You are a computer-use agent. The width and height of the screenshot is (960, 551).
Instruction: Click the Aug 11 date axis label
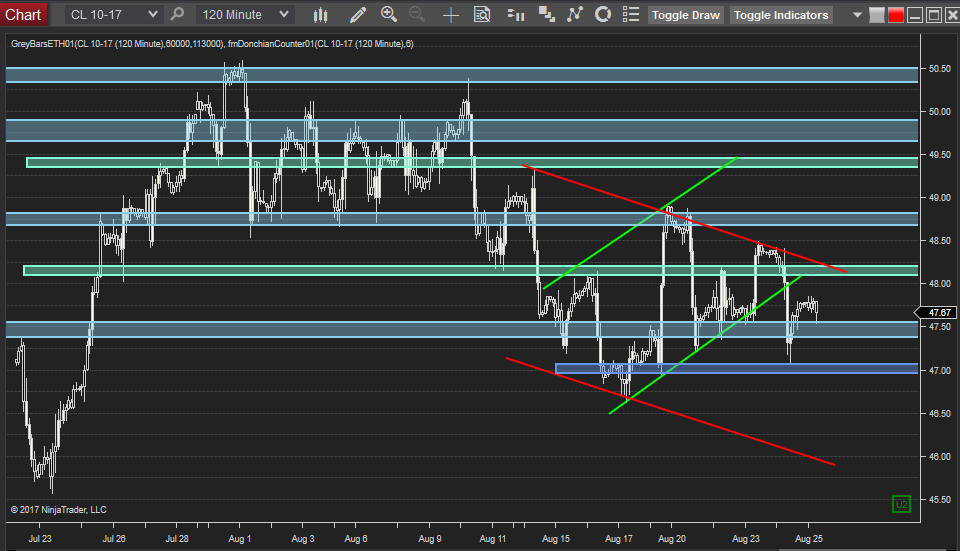coord(492,539)
